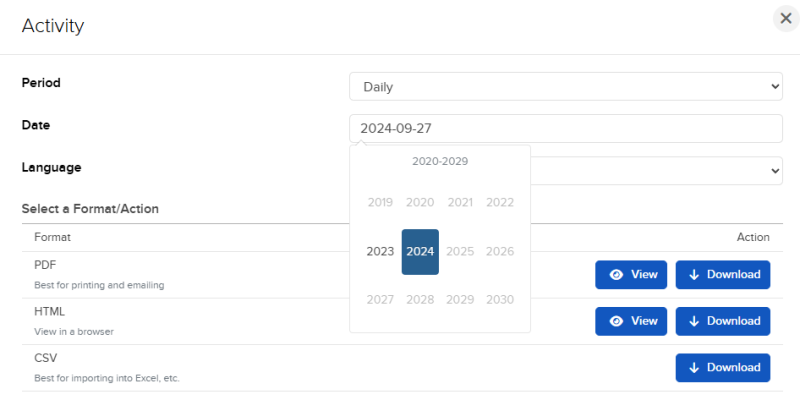The width and height of the screenshot is (800, 400).
Task: Close the Activity dialog with X icon
Action: pos(786,19)
